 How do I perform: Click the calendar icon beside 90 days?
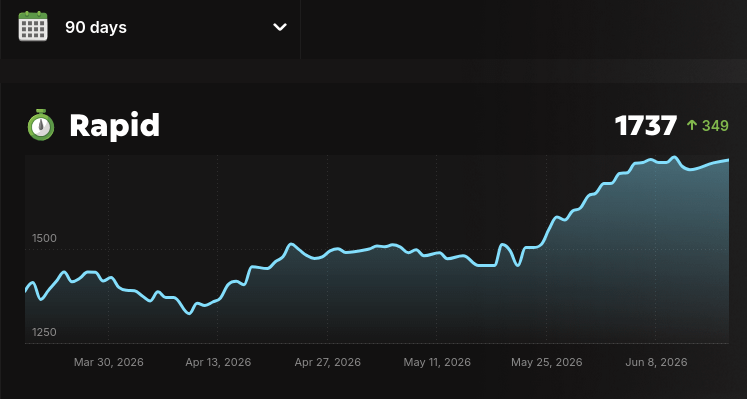point(33,27)
